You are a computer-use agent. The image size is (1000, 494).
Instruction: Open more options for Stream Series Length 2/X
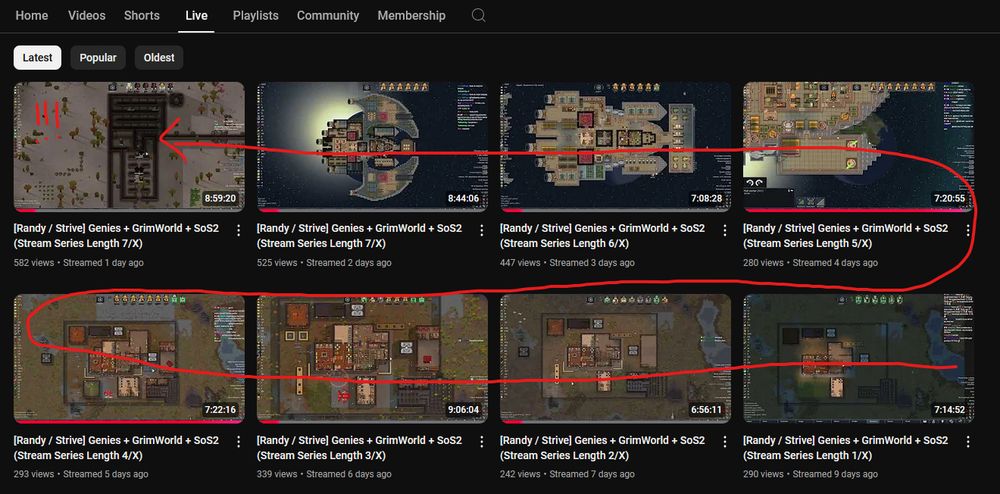coord(724,442)
